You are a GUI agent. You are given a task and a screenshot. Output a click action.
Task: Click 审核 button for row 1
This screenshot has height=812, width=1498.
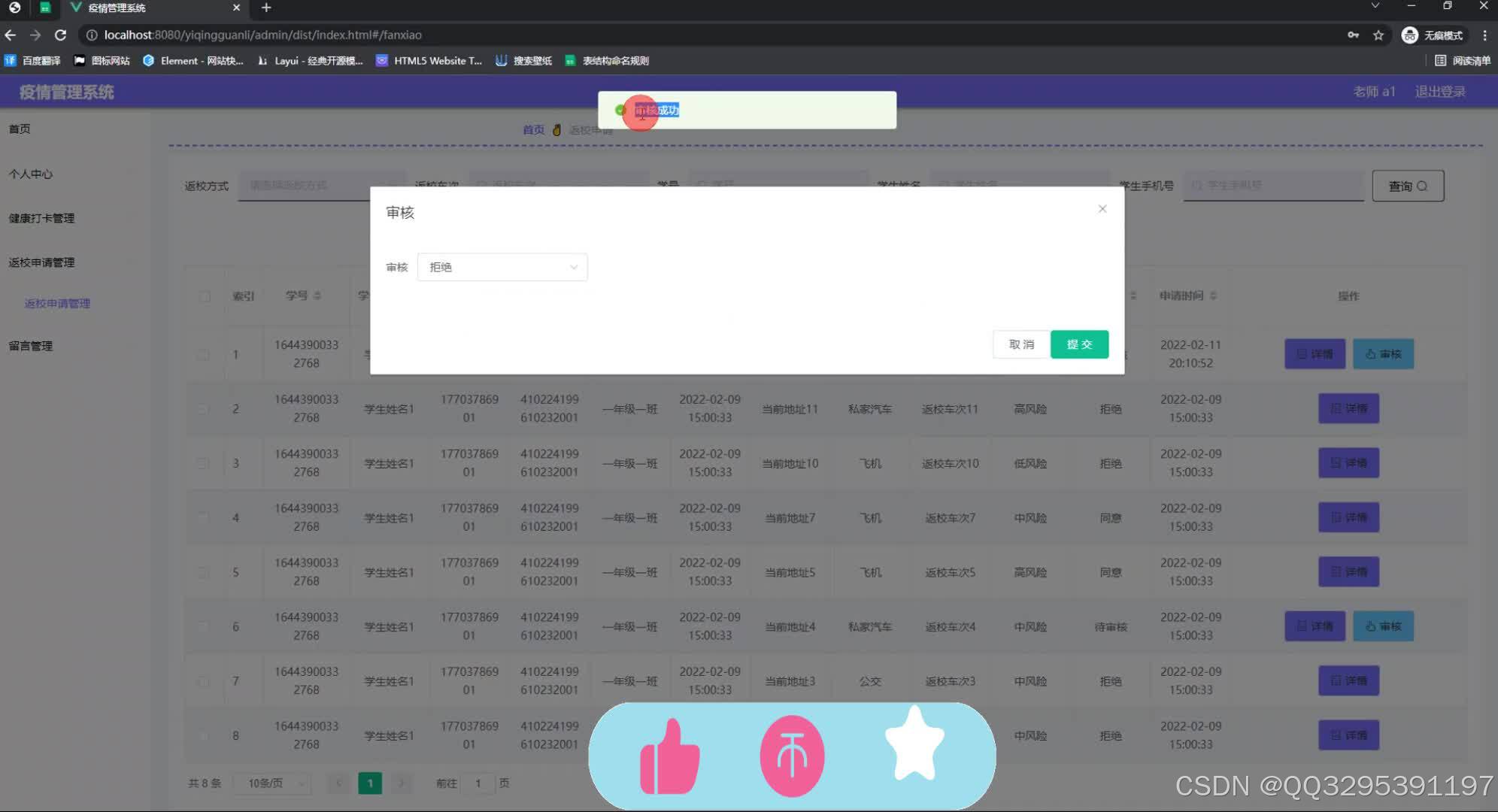tap(1383, 354)
